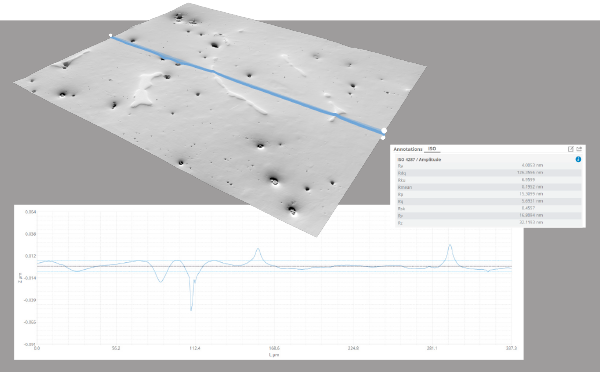Select the Rmean parameter row
The height and width of the screenshot is (372, 600).
[x=489, y=187]
